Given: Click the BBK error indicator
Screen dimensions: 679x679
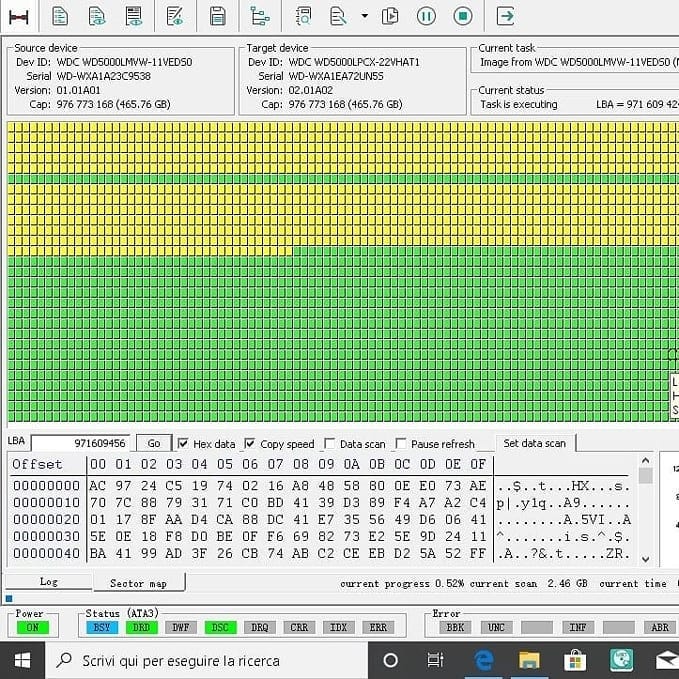Looking at the screenshot, I should coord(456,627).
